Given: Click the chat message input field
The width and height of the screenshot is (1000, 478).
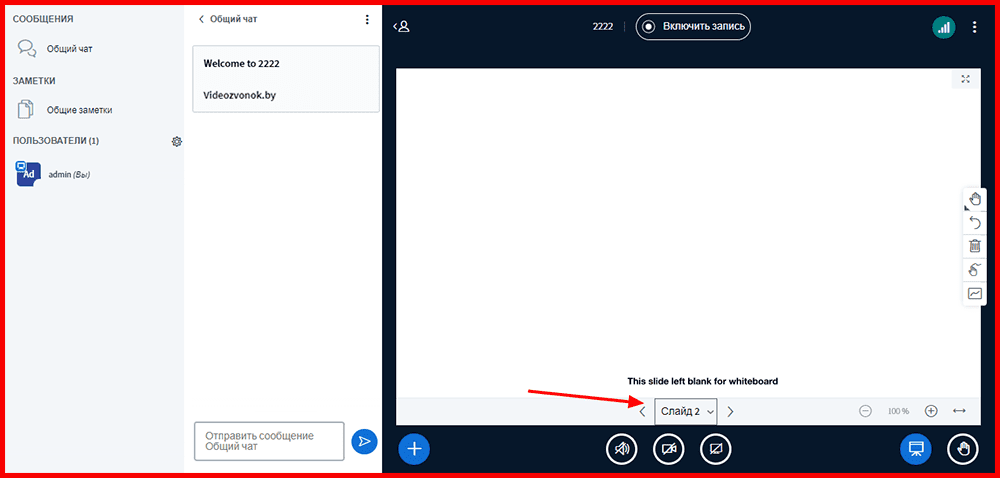Looking at the screenshot, I should (x=269, y=441).
